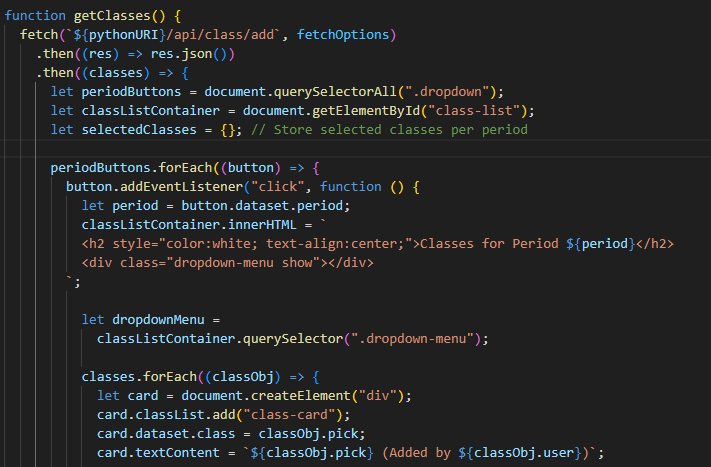The height and width of the screenshot is (467, 711).
Task: Click document.createElement call
Action: (266, 396)
